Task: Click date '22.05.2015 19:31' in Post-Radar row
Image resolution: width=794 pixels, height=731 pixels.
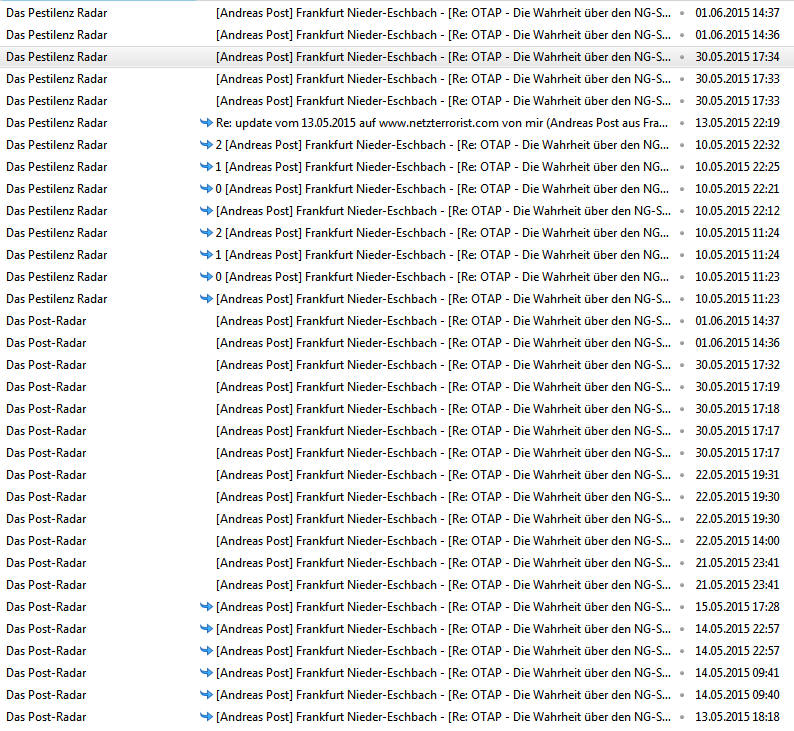Action: click(737, 475)
